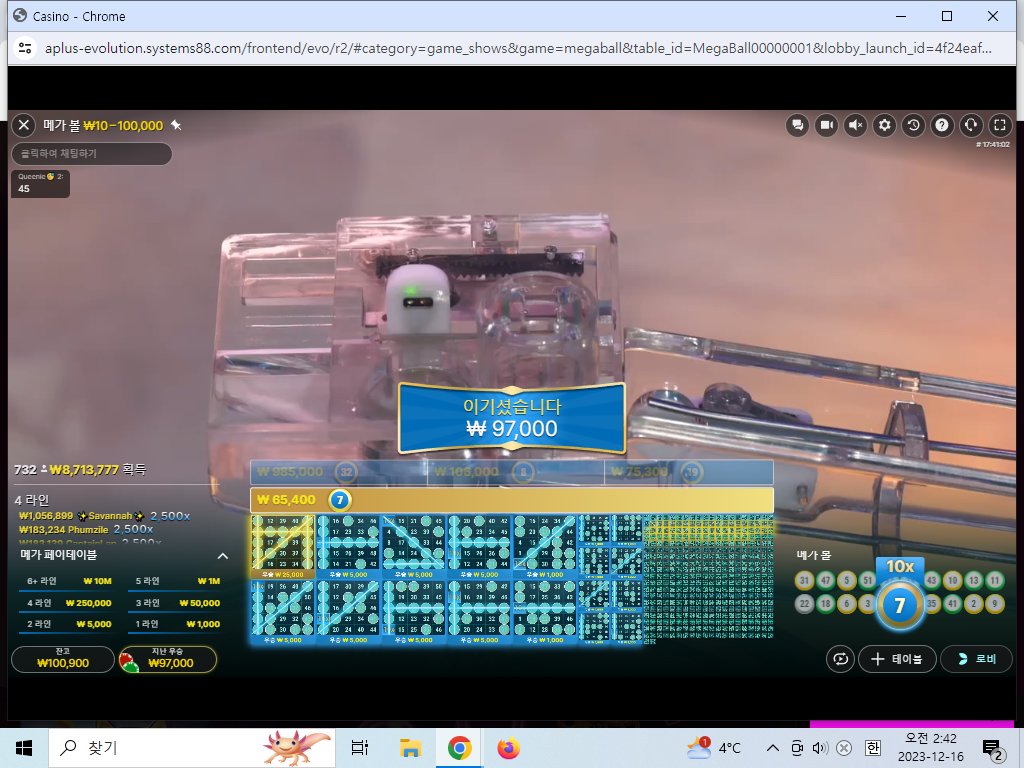Click the drawn ball number 35
Screen dimensions: 1024x768
tap(931, 603)
